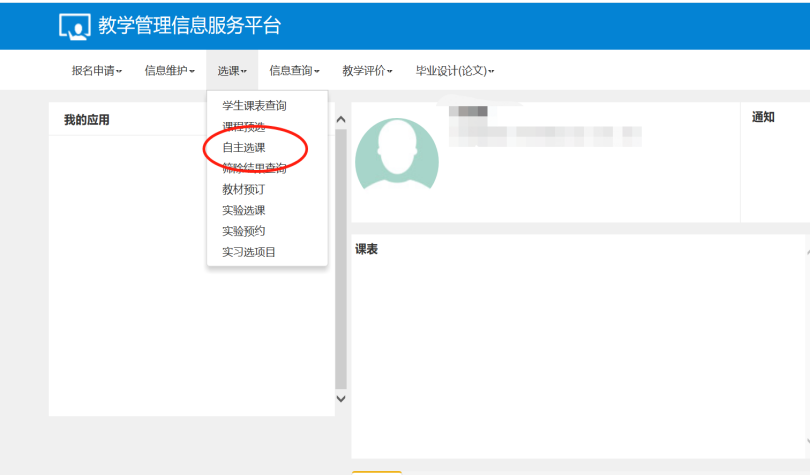Open 实习选项目 menu entry
The width and height of the screenshot is (810, 475).
pyautogui.click(x=249, y=252)
